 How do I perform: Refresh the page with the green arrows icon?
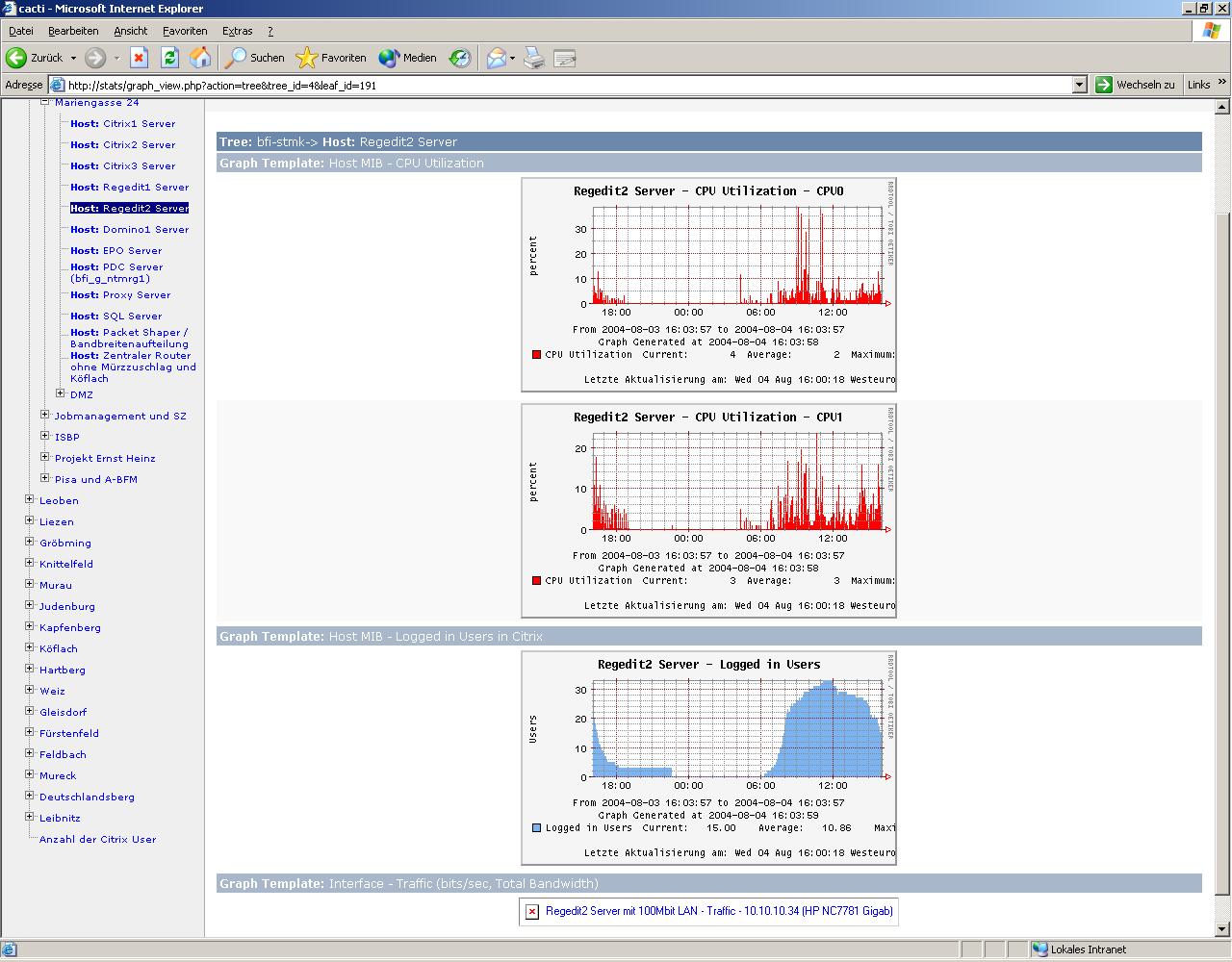pos(169,58)
